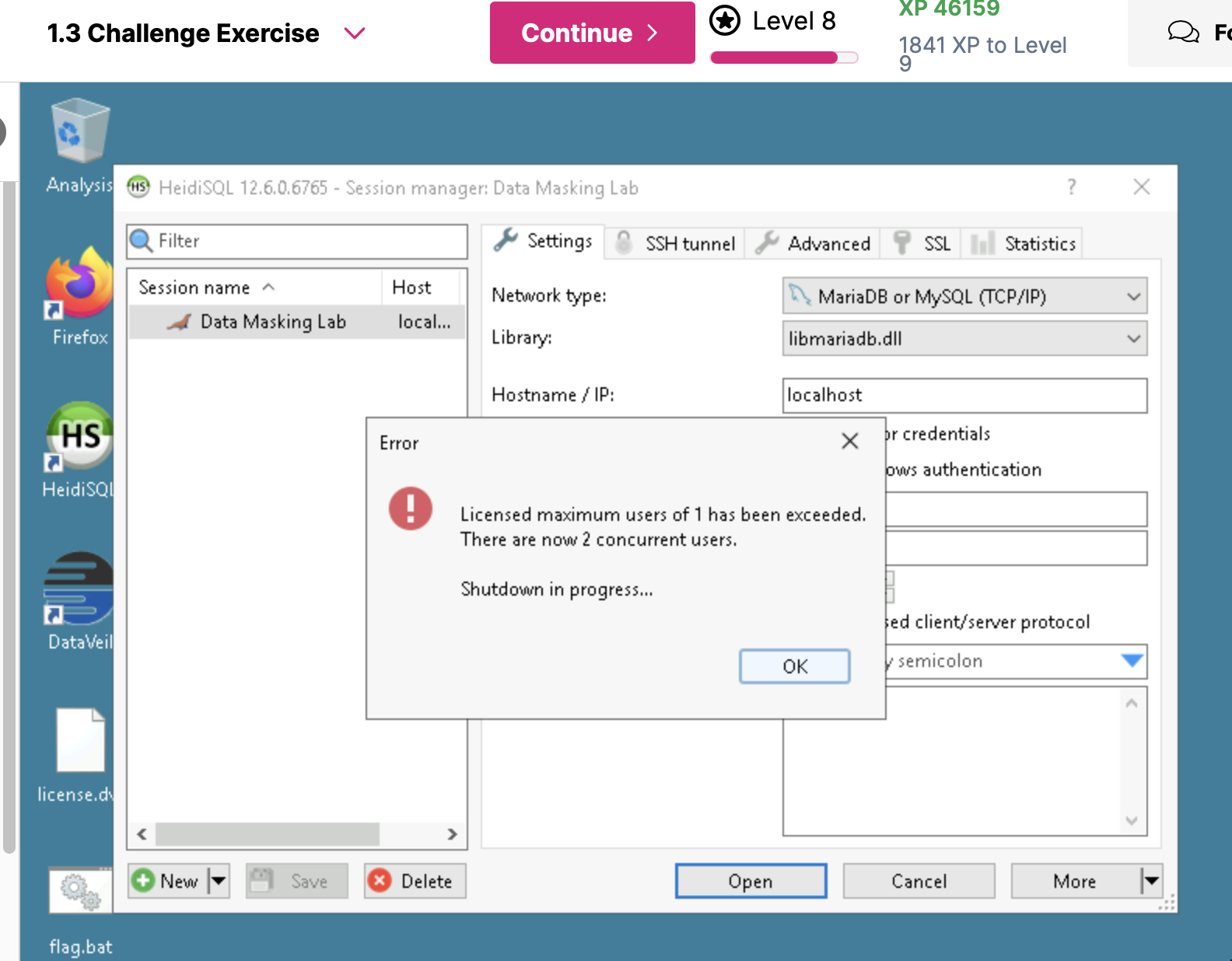Select the Data Masking Lab session
The height and width of the screenshot is (961, 1232).
click(x=272, y=322)
